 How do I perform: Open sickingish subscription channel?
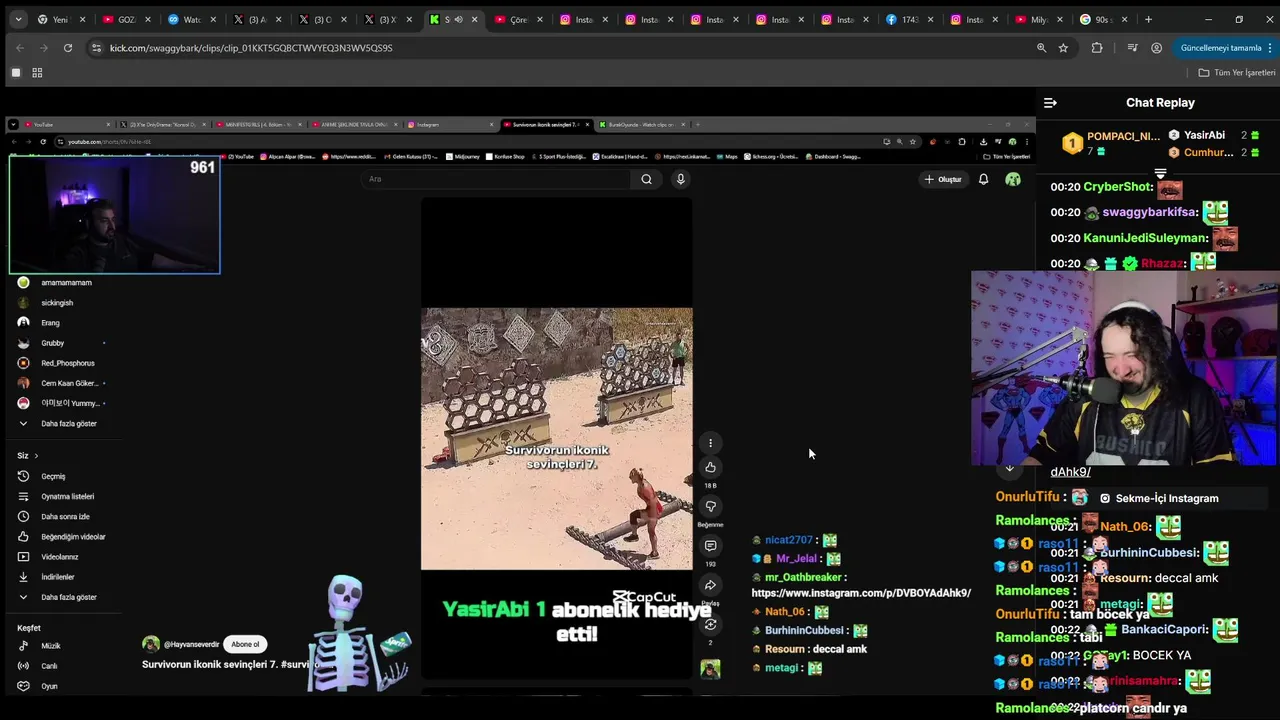tap(57, 303)
